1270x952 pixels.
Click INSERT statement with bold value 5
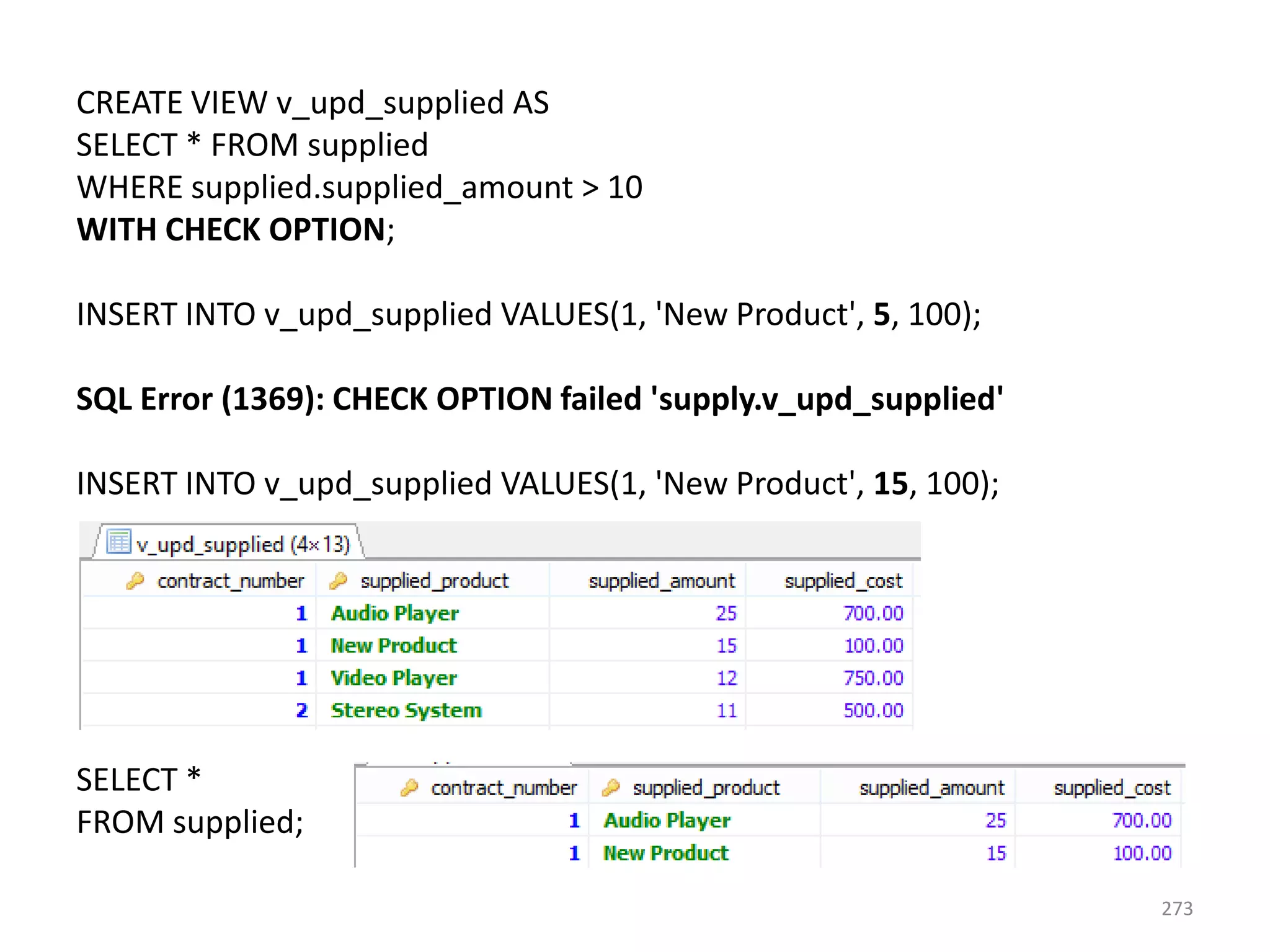point(528,315)
